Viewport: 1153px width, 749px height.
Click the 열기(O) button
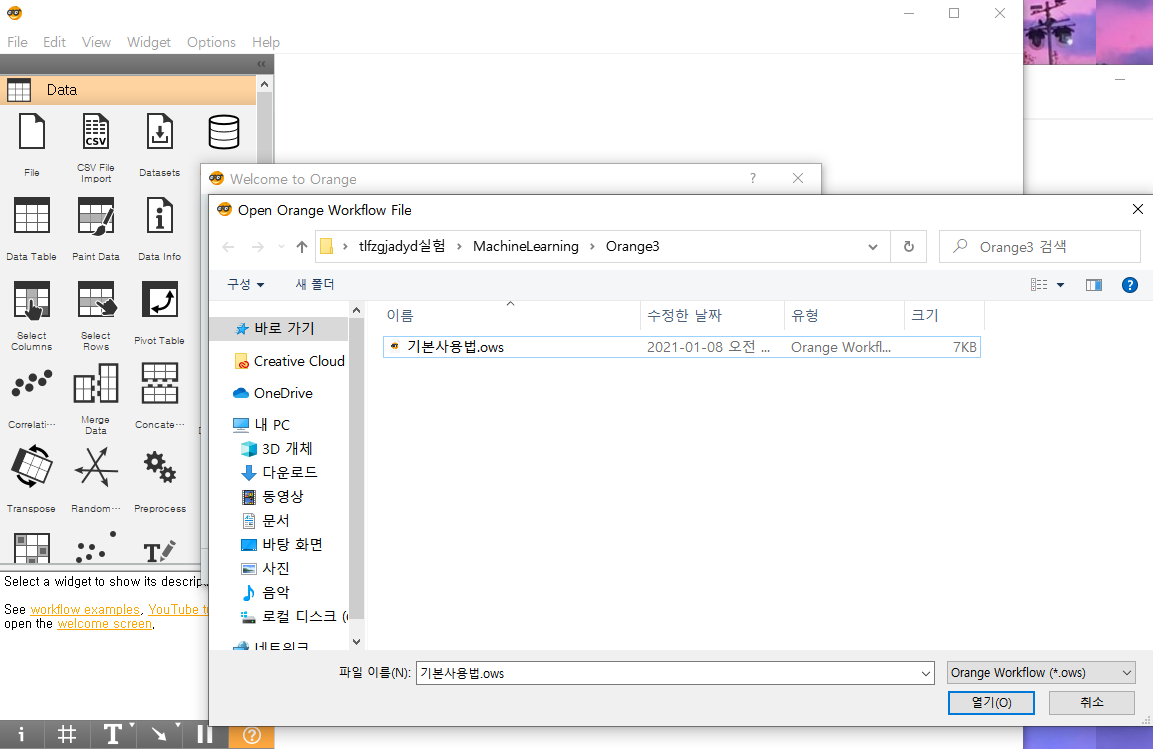click(991, 702)
